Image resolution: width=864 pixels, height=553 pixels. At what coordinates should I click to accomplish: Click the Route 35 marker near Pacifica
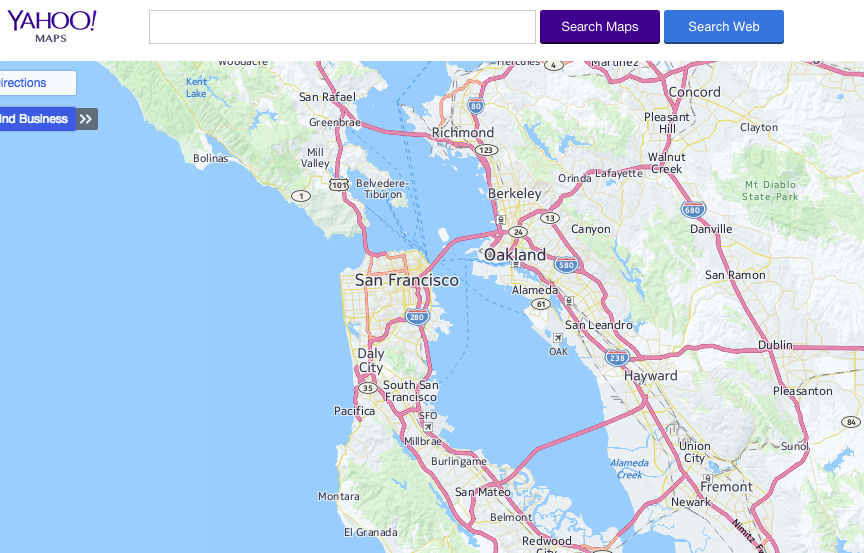tap(368, 388)
